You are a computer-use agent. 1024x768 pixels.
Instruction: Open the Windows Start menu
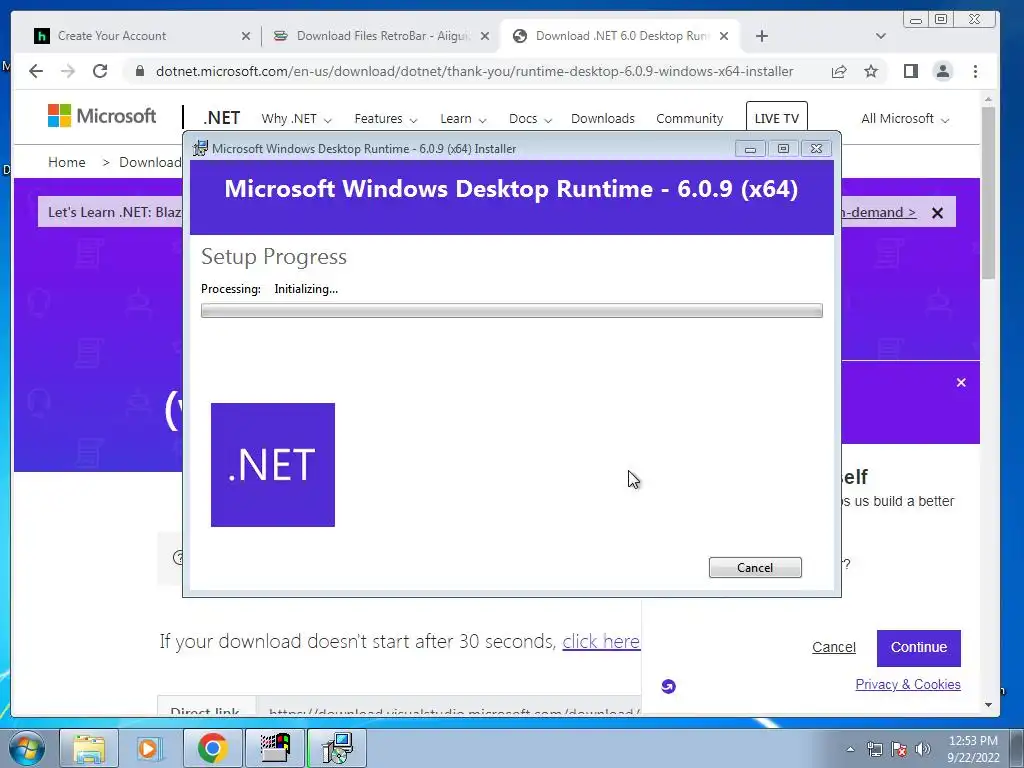[26, 748]
